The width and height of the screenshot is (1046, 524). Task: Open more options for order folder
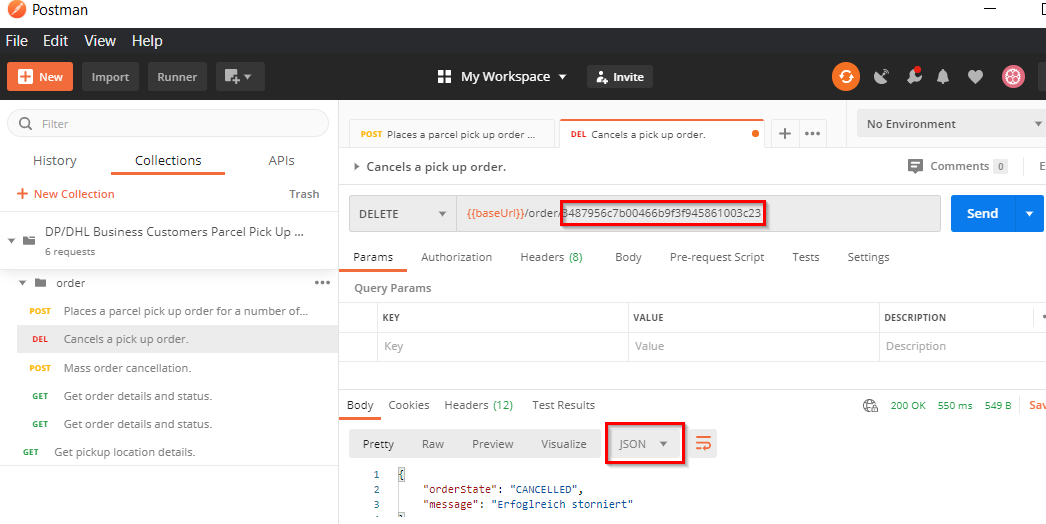tap(322, 283)
